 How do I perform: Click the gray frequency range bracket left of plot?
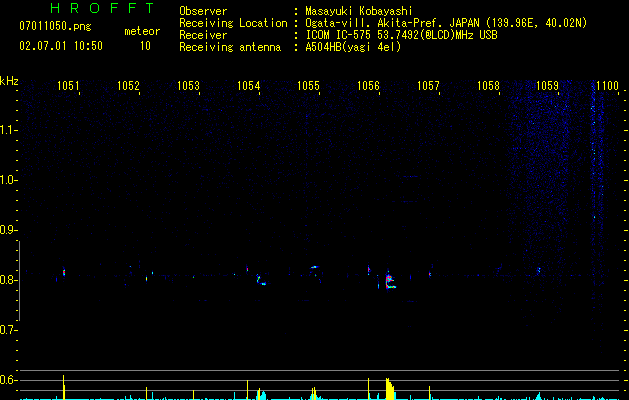19,281
